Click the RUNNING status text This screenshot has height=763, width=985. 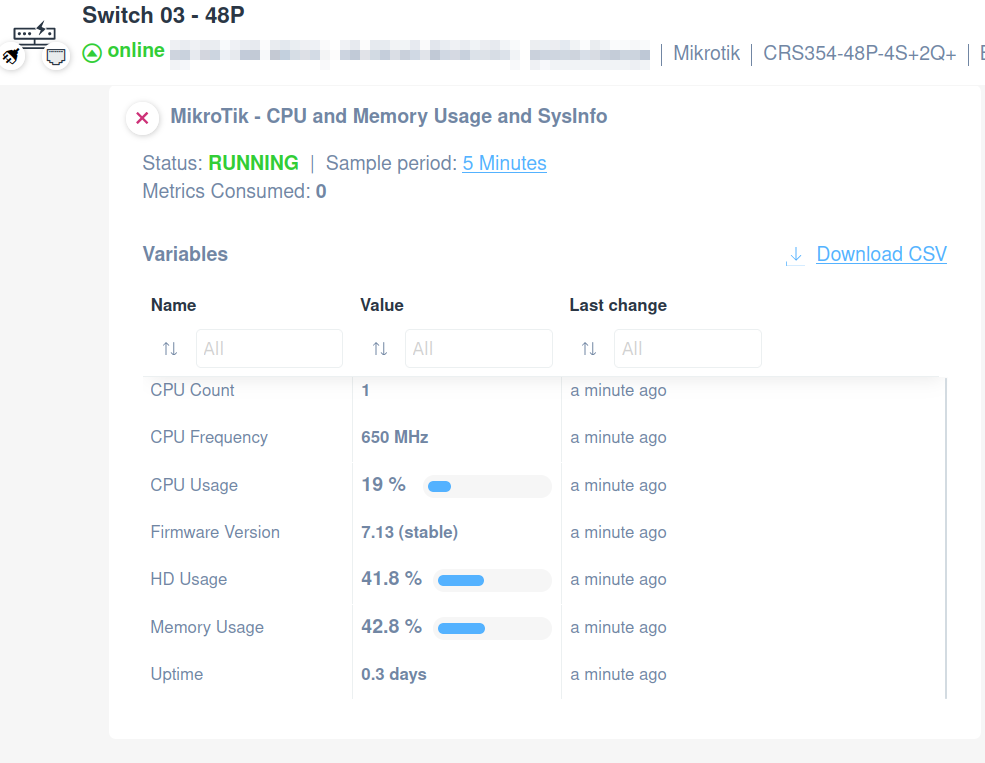click(253, 163)
